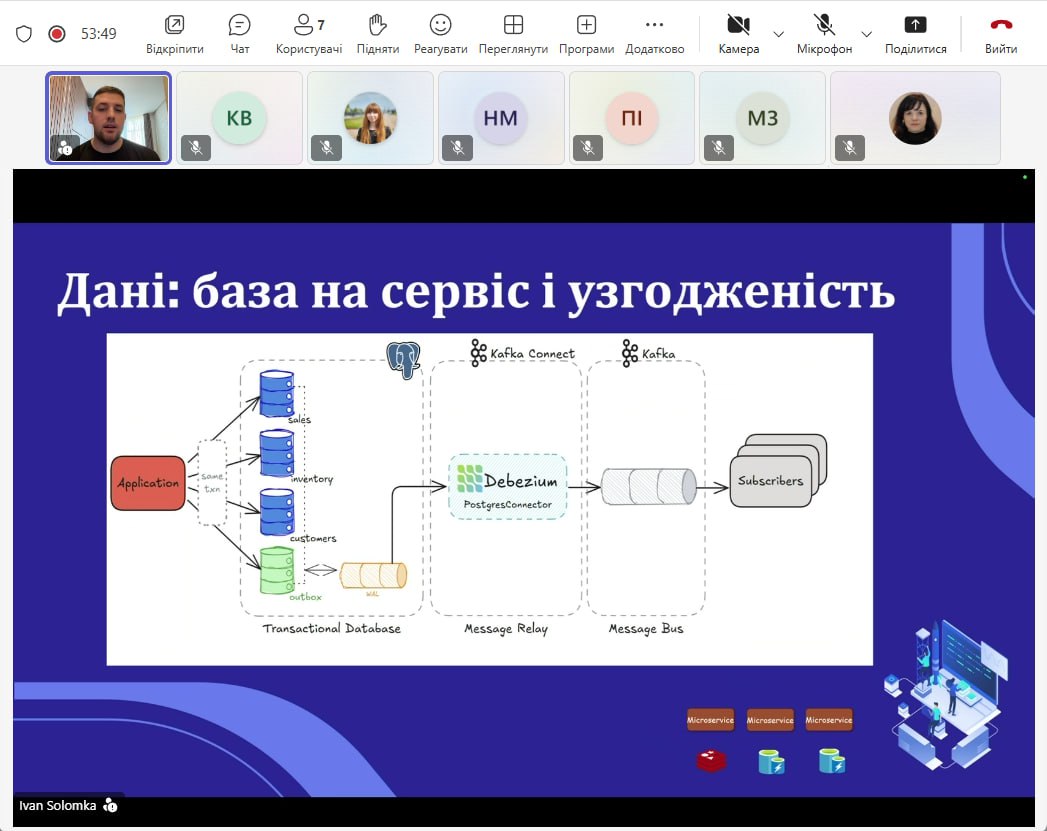Select the НМ participant tile
1047x831 pixels.
tap(500, 118)
